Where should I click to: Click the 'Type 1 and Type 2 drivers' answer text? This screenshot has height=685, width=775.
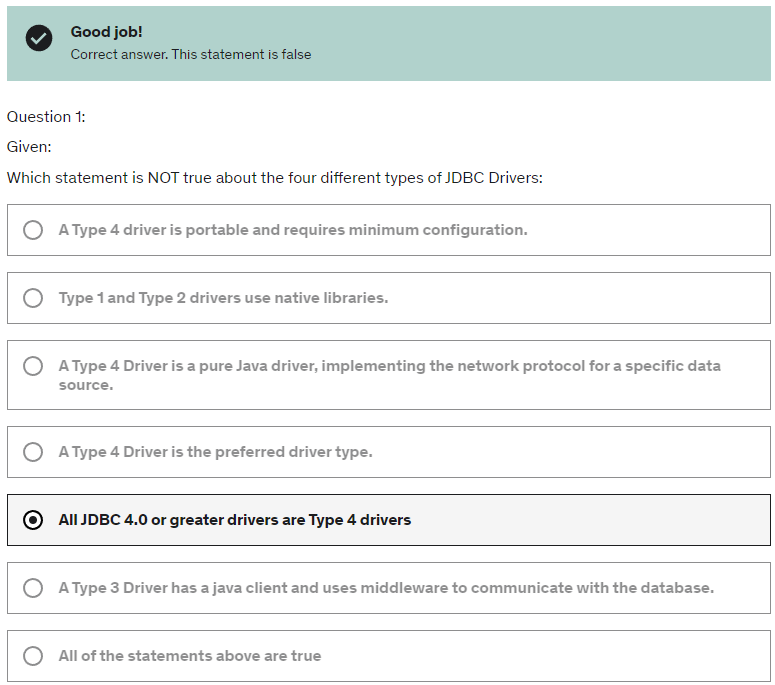tap(223, 298)
